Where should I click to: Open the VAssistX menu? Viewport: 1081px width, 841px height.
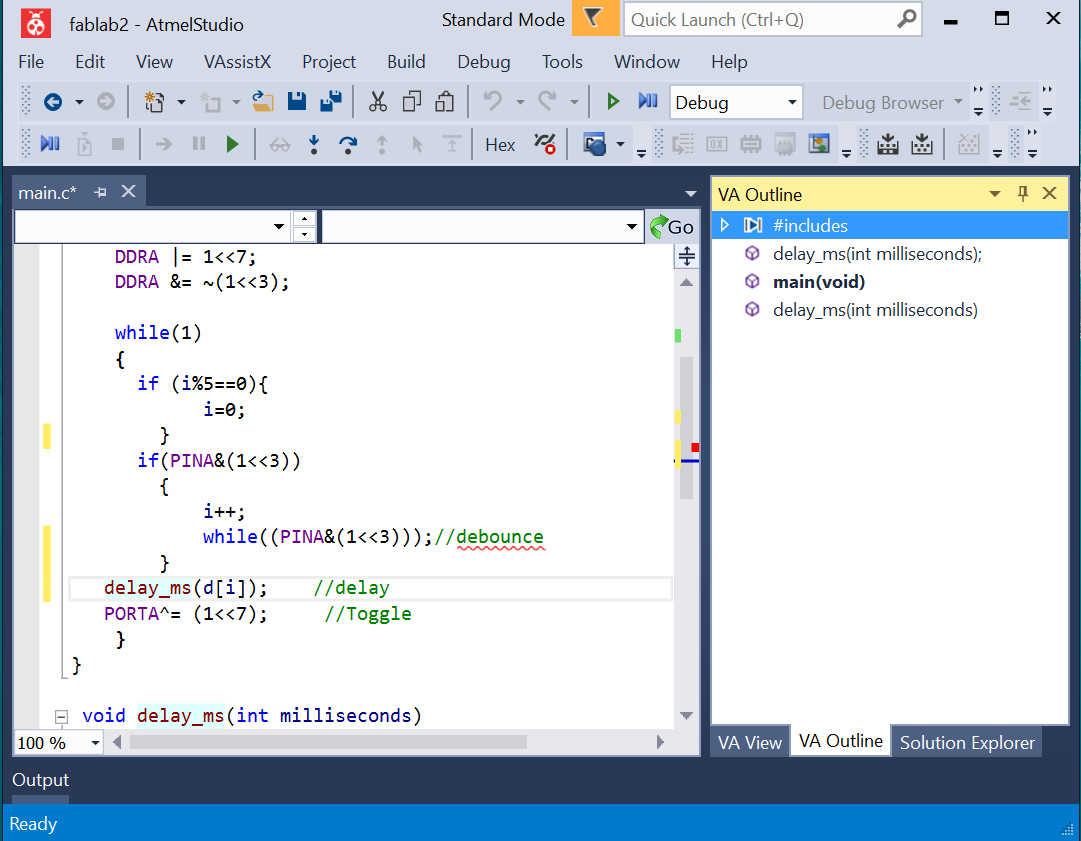pos(237,62)
